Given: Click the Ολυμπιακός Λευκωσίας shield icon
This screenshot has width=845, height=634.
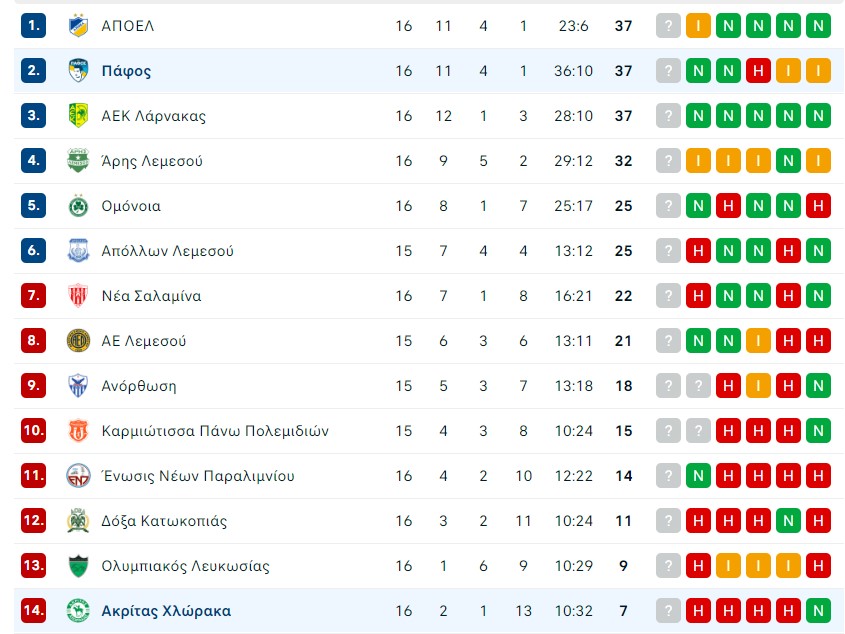Looking at the screenshot, I should click(x=78, y=566).
